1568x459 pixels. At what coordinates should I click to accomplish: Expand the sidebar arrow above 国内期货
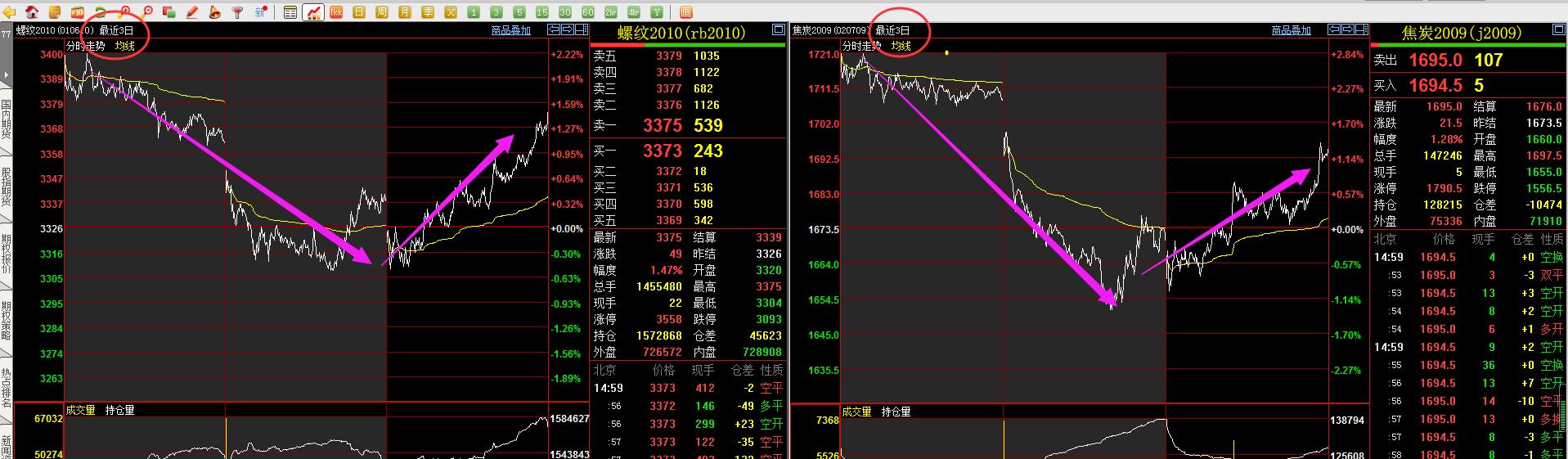(6, 76)
